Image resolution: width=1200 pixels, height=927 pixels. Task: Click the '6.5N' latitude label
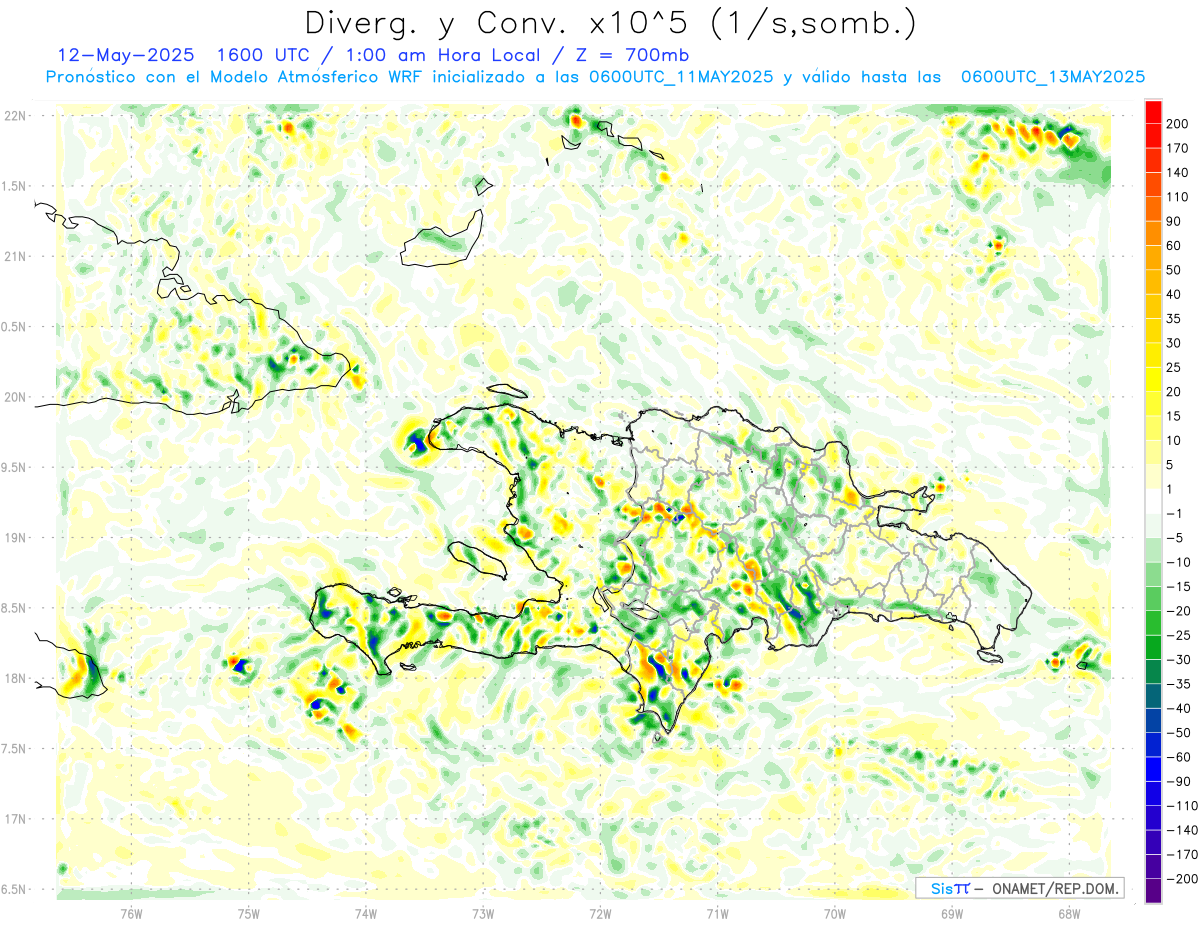[x=14, y=889]
